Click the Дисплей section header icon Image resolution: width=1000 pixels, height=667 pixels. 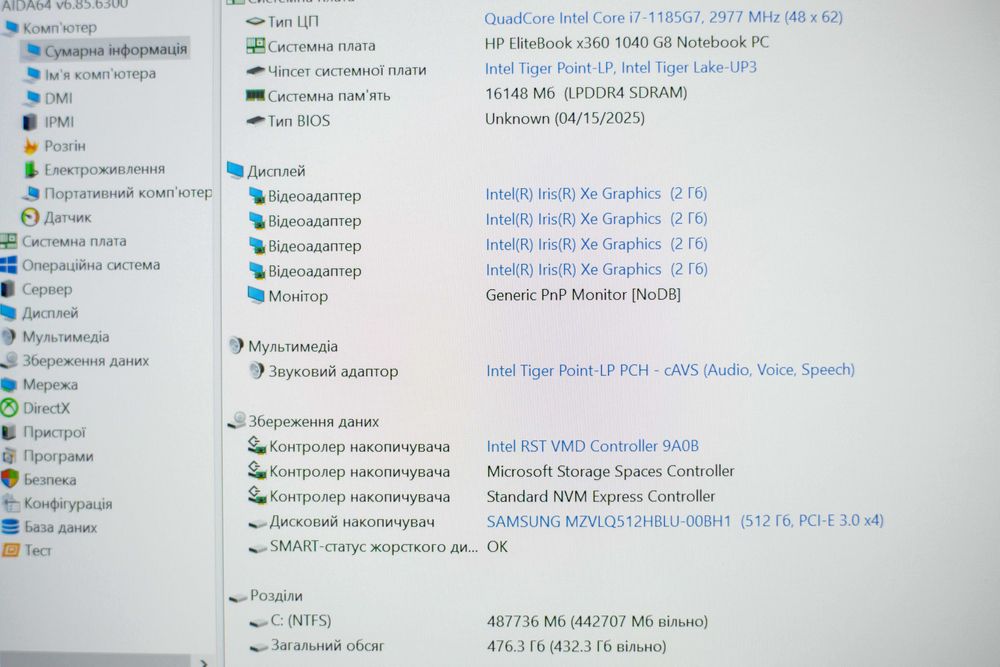235,170
